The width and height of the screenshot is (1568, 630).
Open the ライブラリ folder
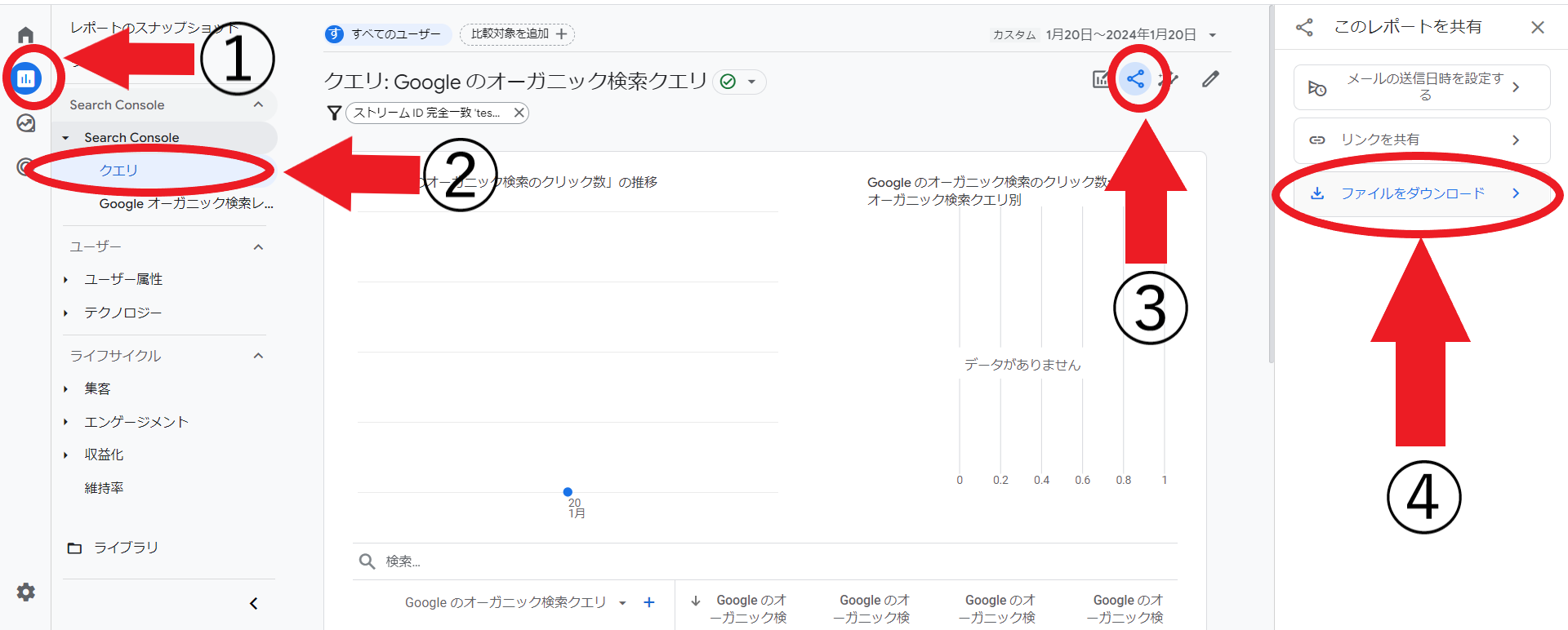click(x=113, y=548)
